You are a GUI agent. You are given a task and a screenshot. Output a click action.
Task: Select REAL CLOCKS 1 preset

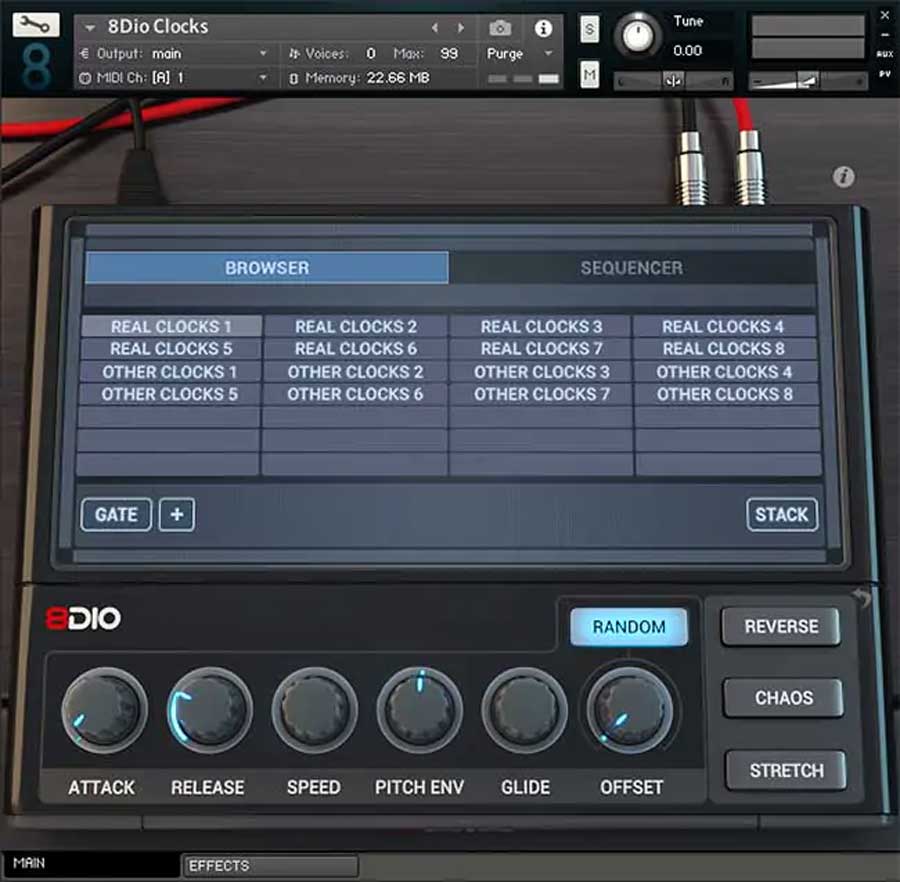pos(171,327)
